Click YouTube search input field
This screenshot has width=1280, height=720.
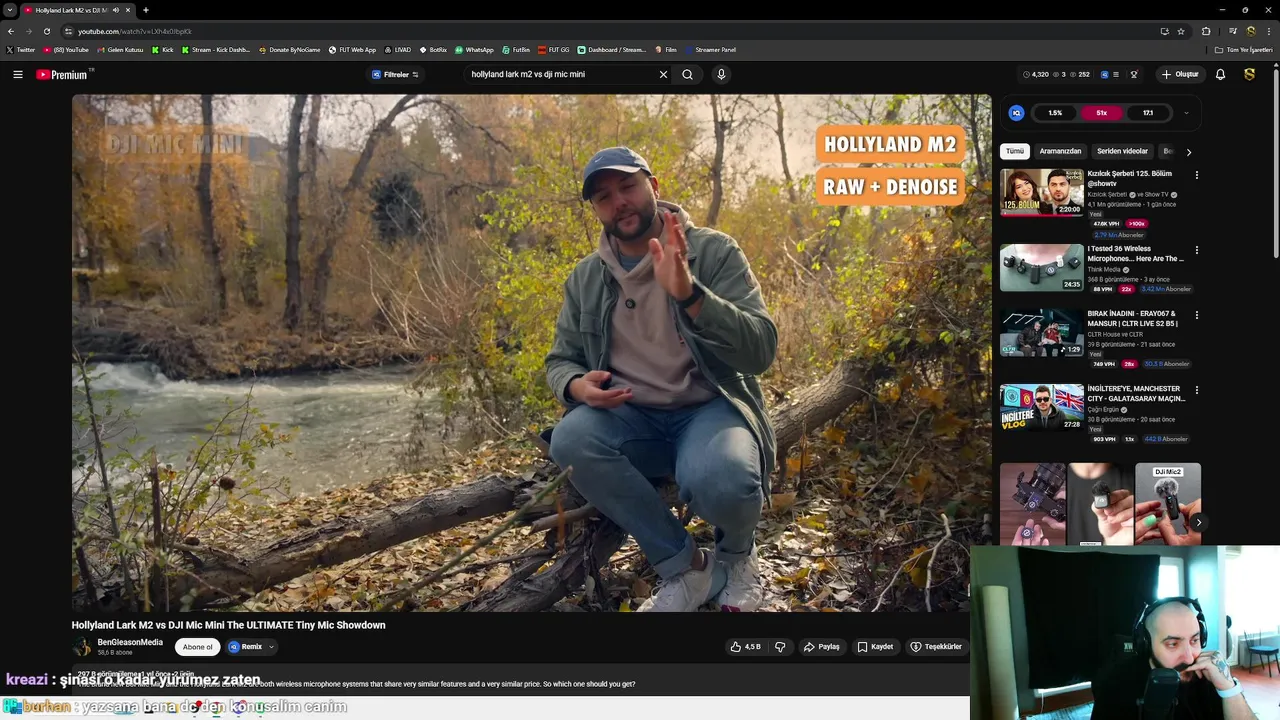point(560,74)
